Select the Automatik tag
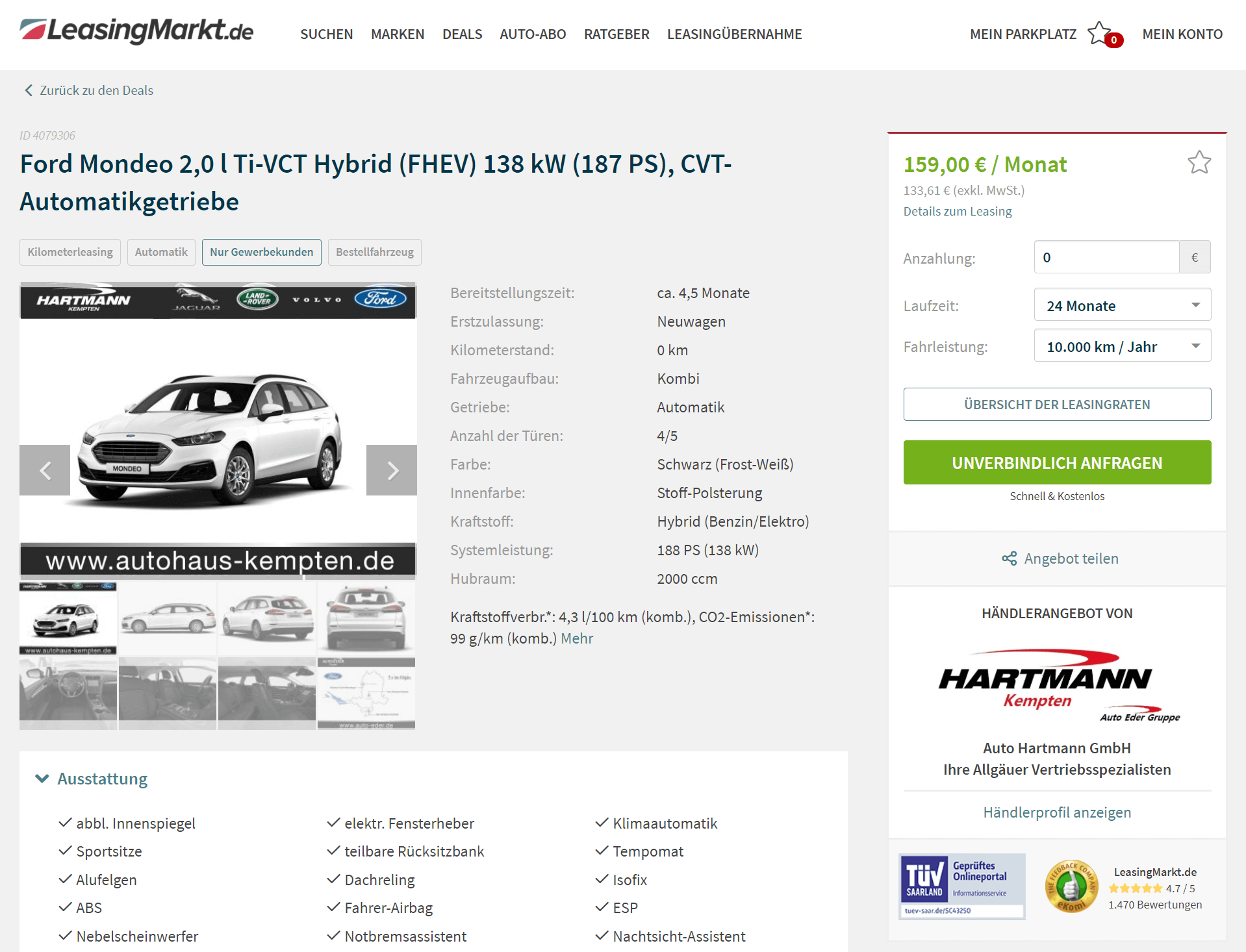Image resolution: width=1246 pixels, height=952 pixels. (x=161, y=252)
